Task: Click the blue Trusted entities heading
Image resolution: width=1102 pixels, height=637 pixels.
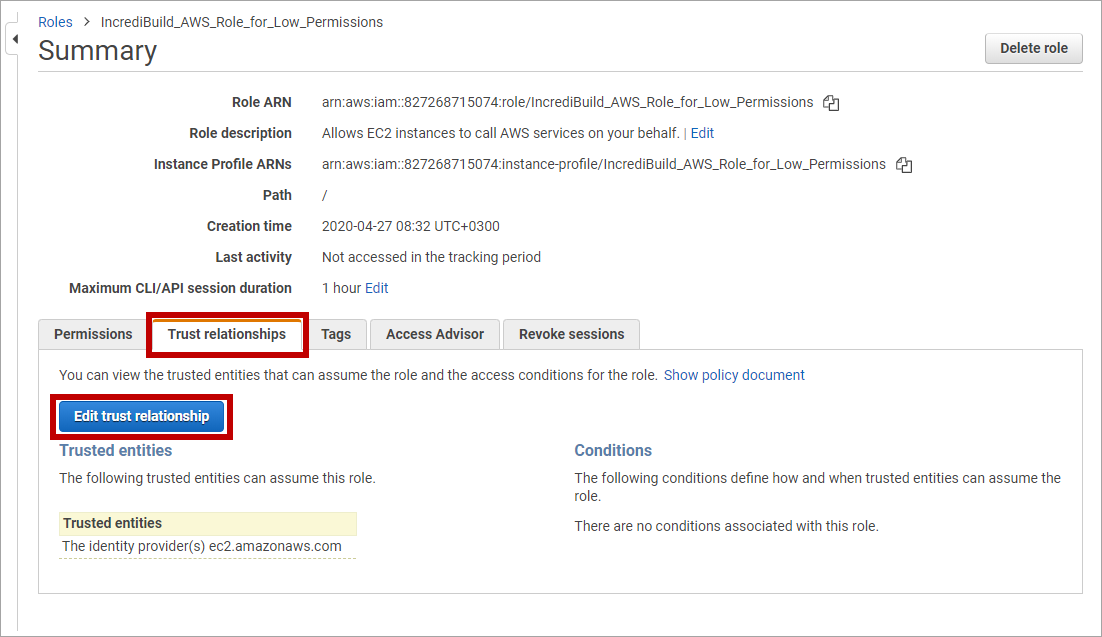Action: point(115,450)
